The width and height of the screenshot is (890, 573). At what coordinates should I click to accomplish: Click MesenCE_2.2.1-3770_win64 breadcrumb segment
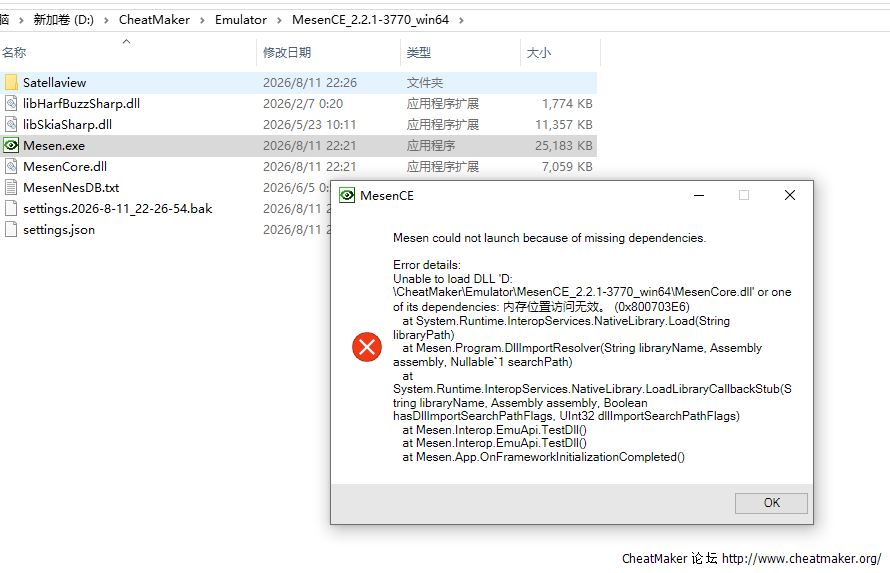[370, 20]
